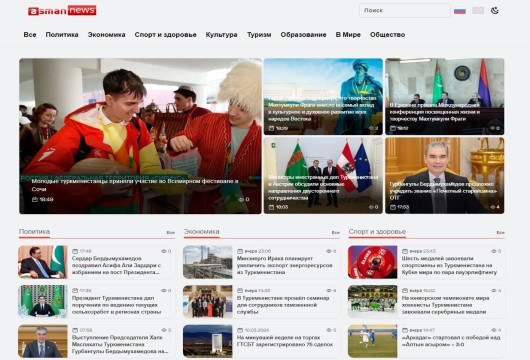This screenshot has height=360, width=530.
Task: Click the calendar icon beside 18:49
Action: (34, 199)
